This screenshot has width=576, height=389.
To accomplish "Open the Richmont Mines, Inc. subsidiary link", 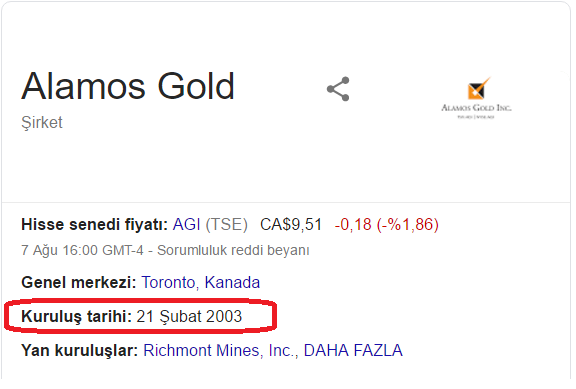I will [x=220, y=350].
